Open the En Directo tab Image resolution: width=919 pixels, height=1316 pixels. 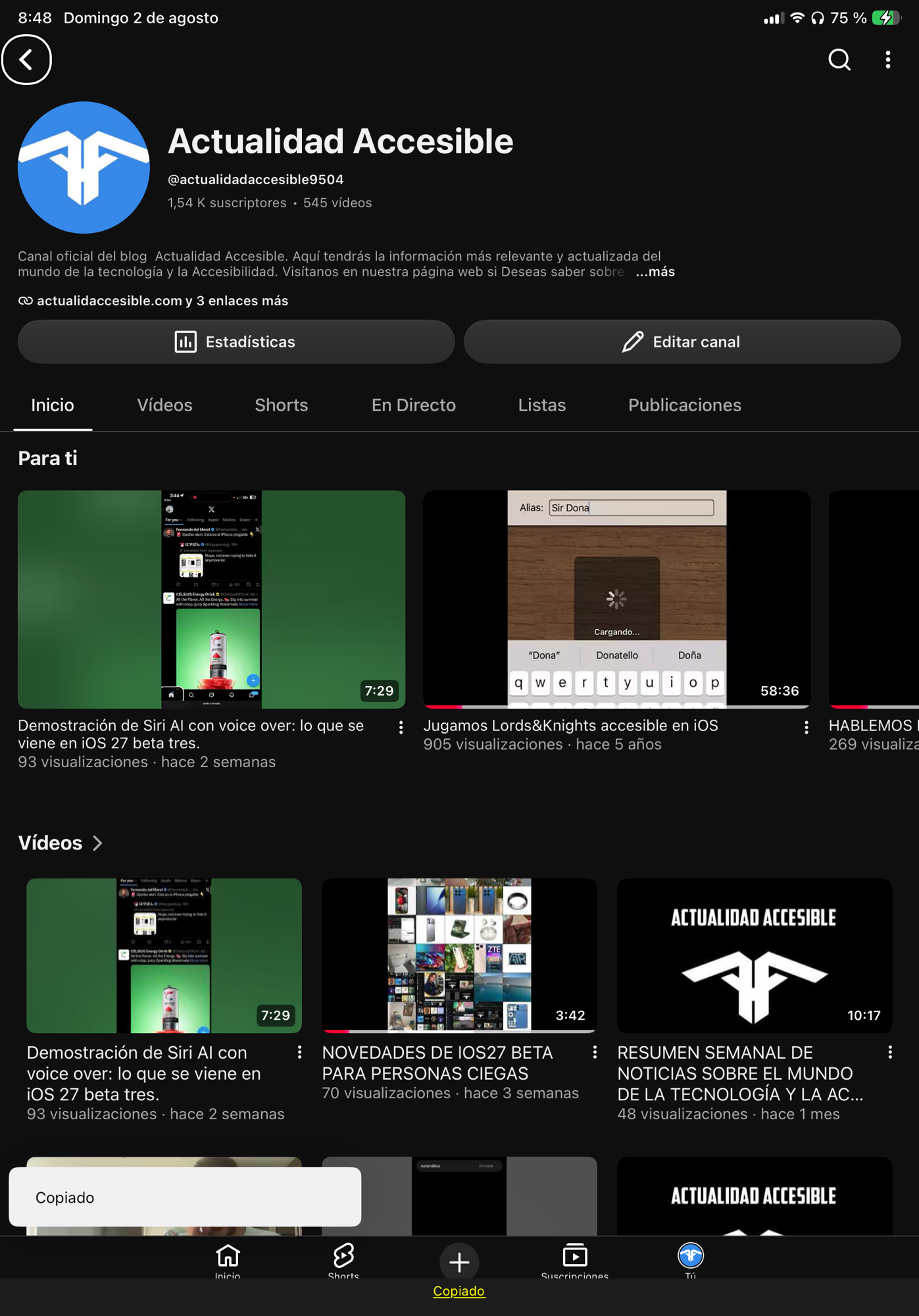pos(414,405)
